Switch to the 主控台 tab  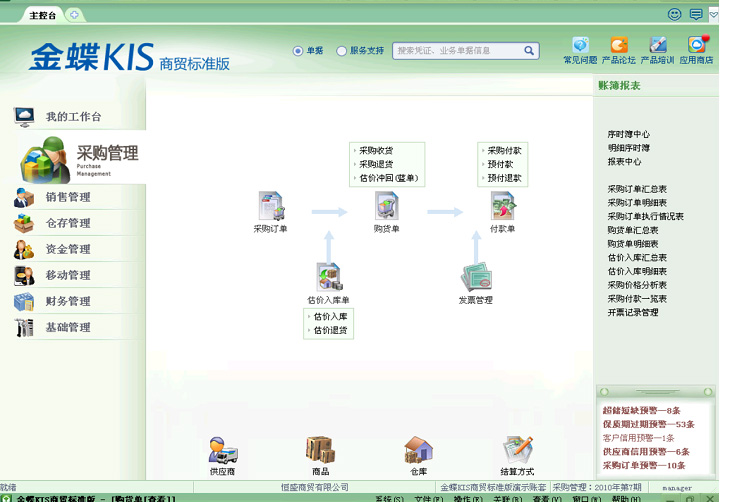[x=43, y=15]
